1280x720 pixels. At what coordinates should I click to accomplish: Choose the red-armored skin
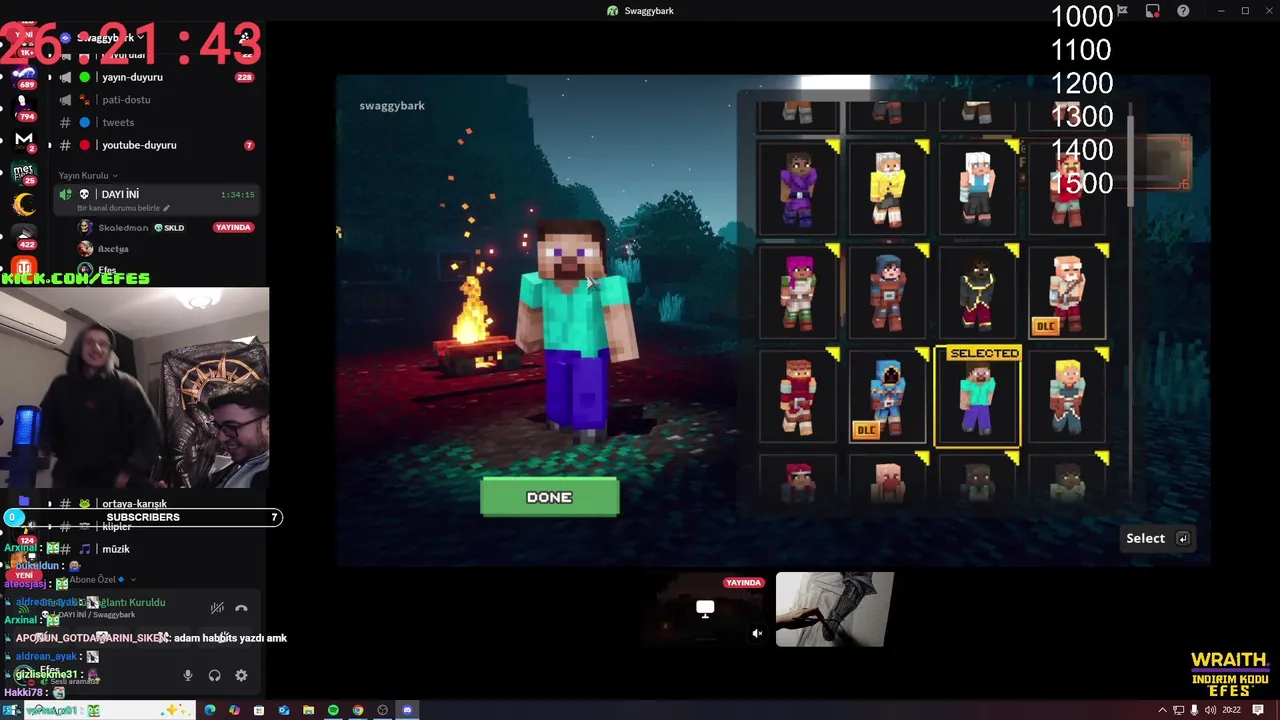coord(798,396)
